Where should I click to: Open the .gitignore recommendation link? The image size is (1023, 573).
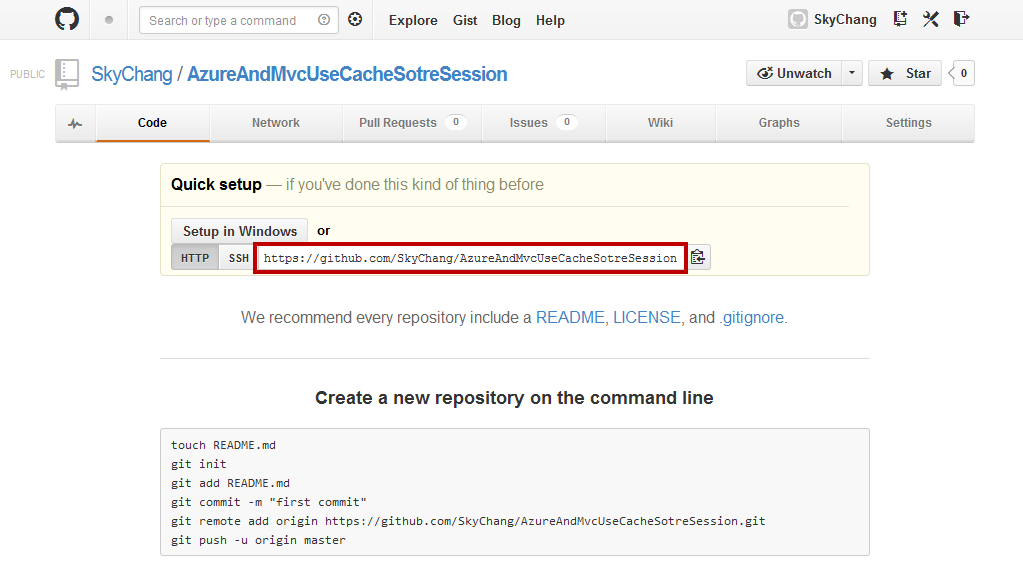752,317
